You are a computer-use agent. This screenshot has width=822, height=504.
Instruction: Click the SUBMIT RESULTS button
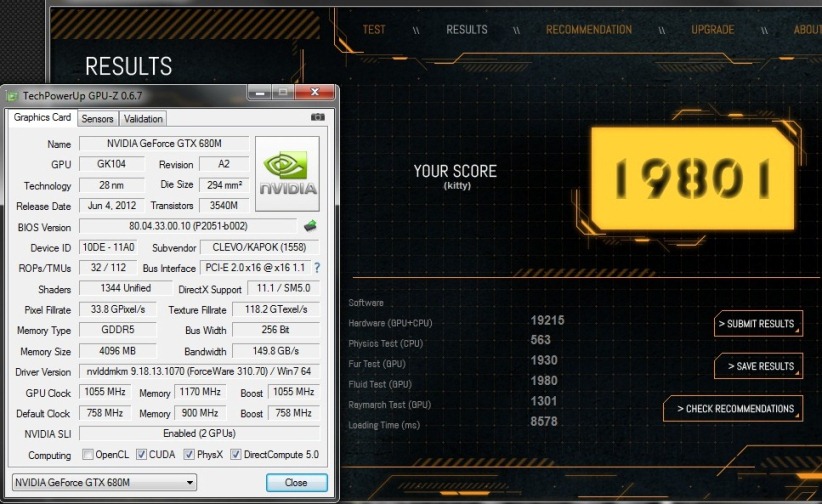point(758,324)
